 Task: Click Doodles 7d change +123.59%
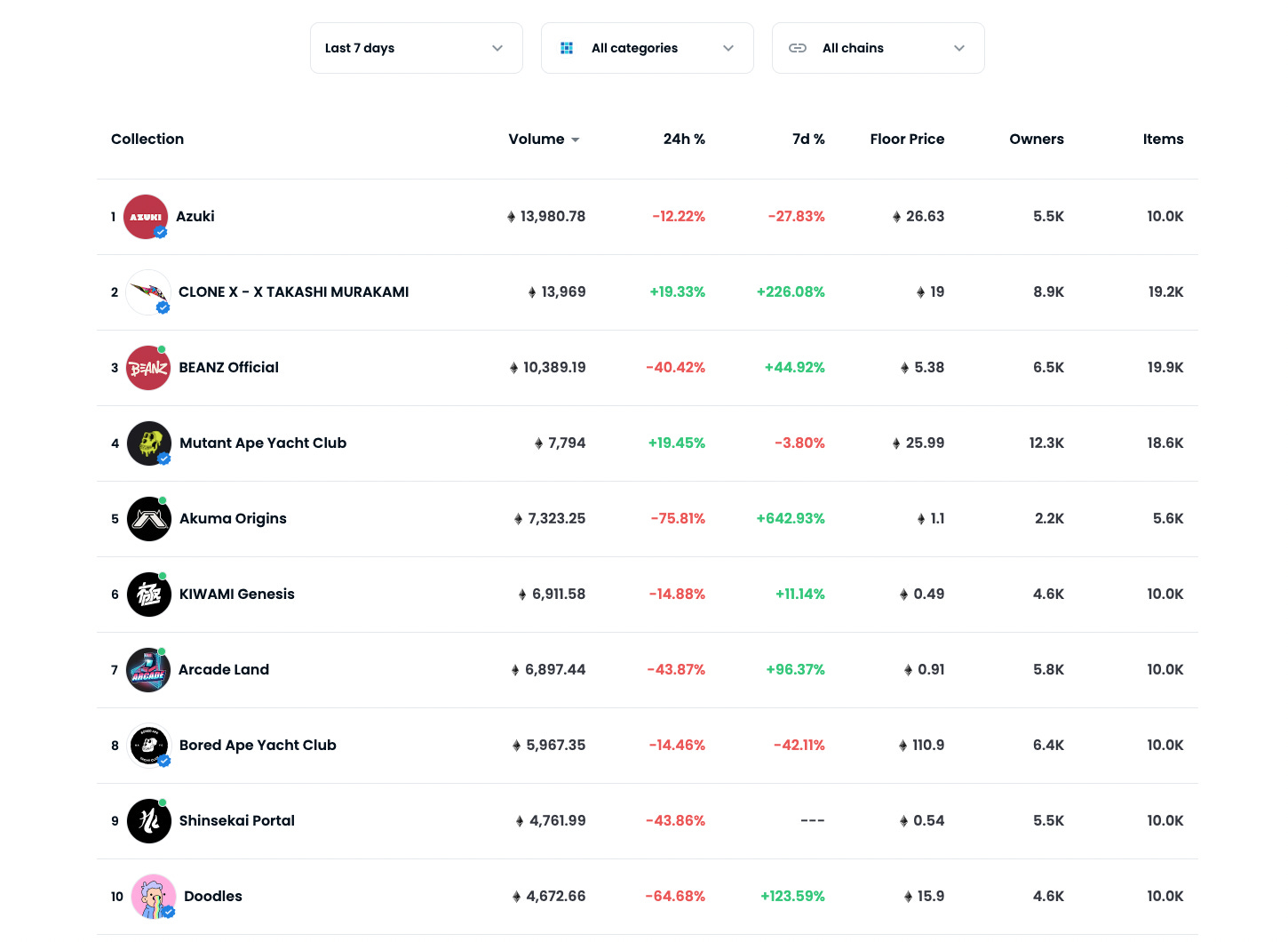tap(792, 897)
